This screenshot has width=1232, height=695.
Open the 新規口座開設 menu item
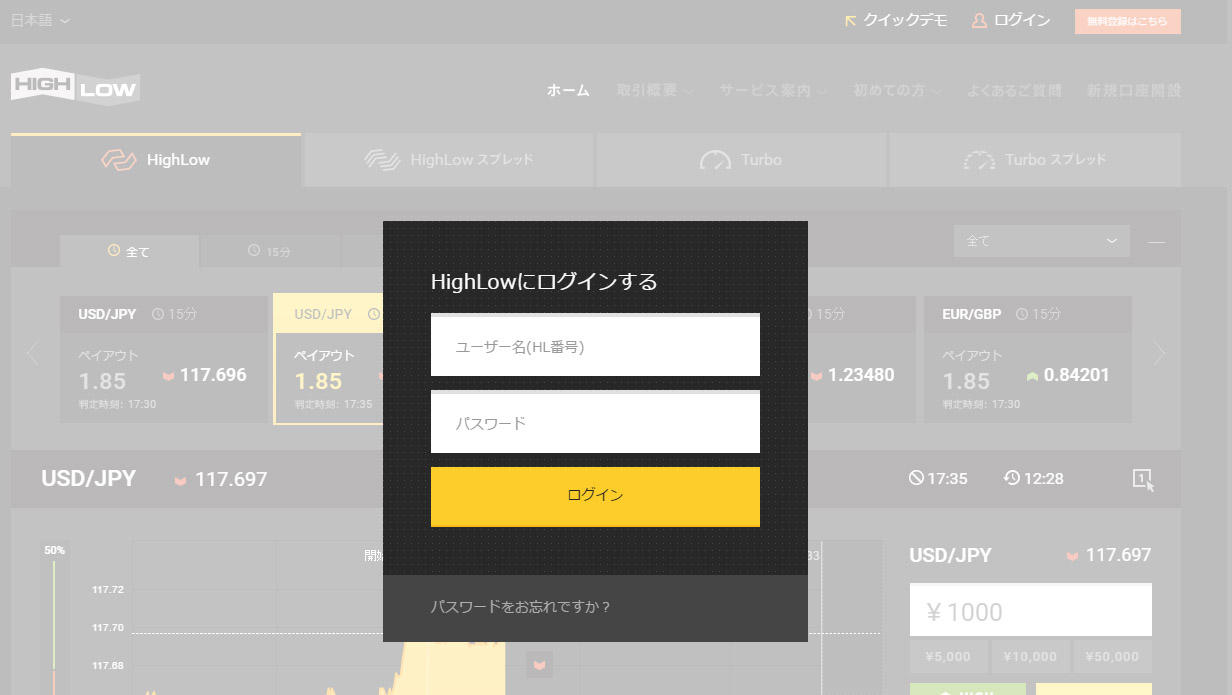pos(1134,90)
